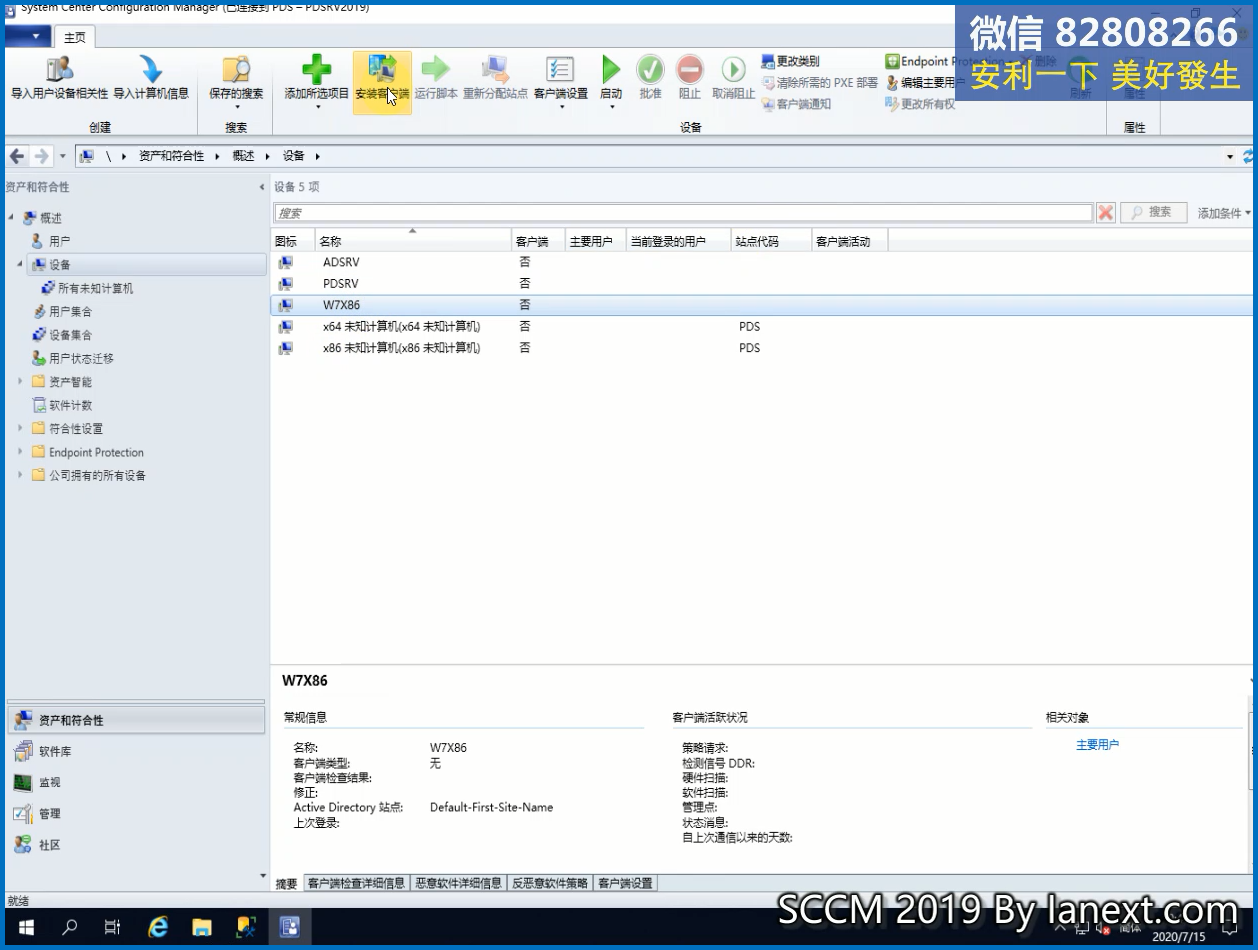Sort by the 当前登录的用户 column header
Image resolution: width=1258 pixels, height=950 pixels.
pos(679,241)
